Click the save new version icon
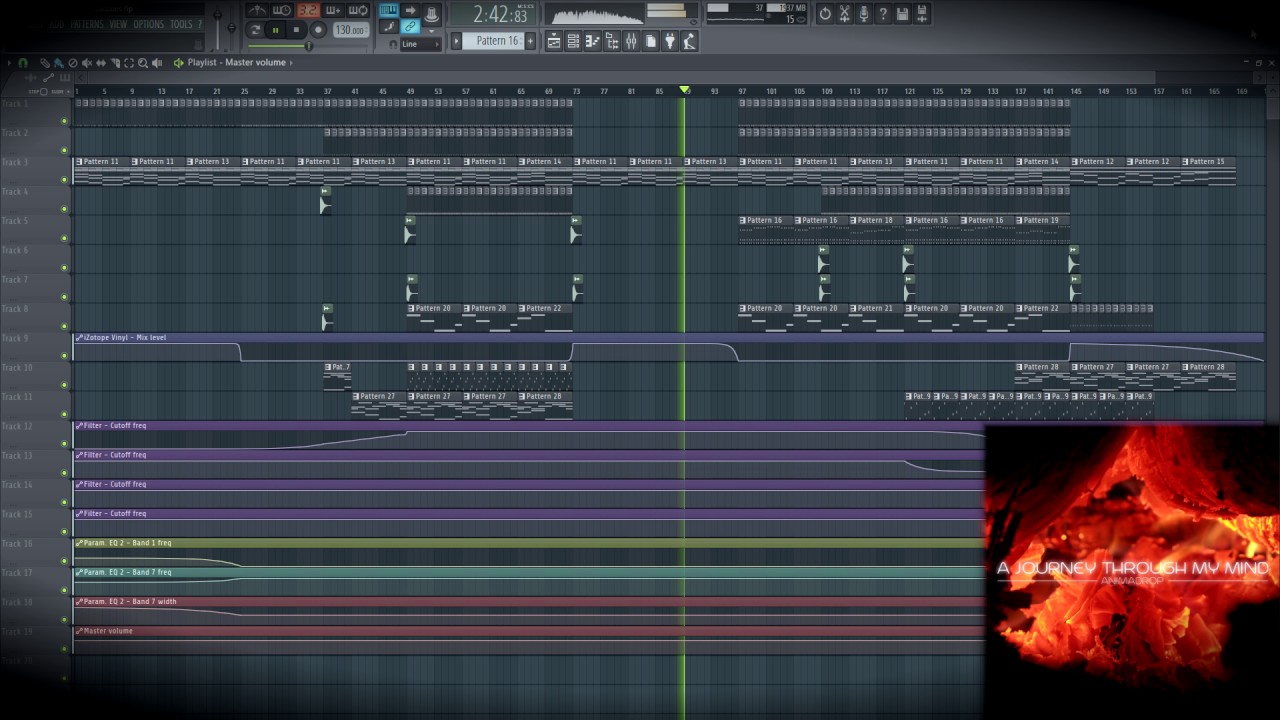 click(x=921, y=13)
